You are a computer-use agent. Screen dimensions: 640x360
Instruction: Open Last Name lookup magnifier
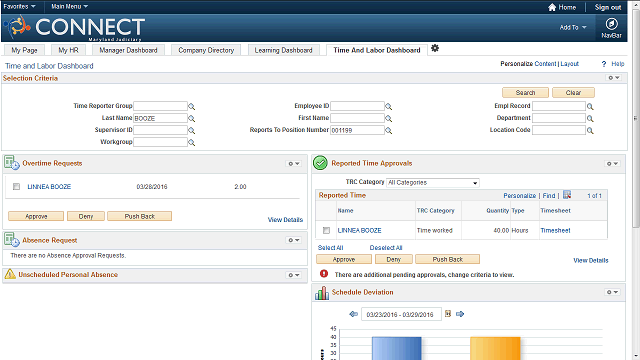point(191,119)
